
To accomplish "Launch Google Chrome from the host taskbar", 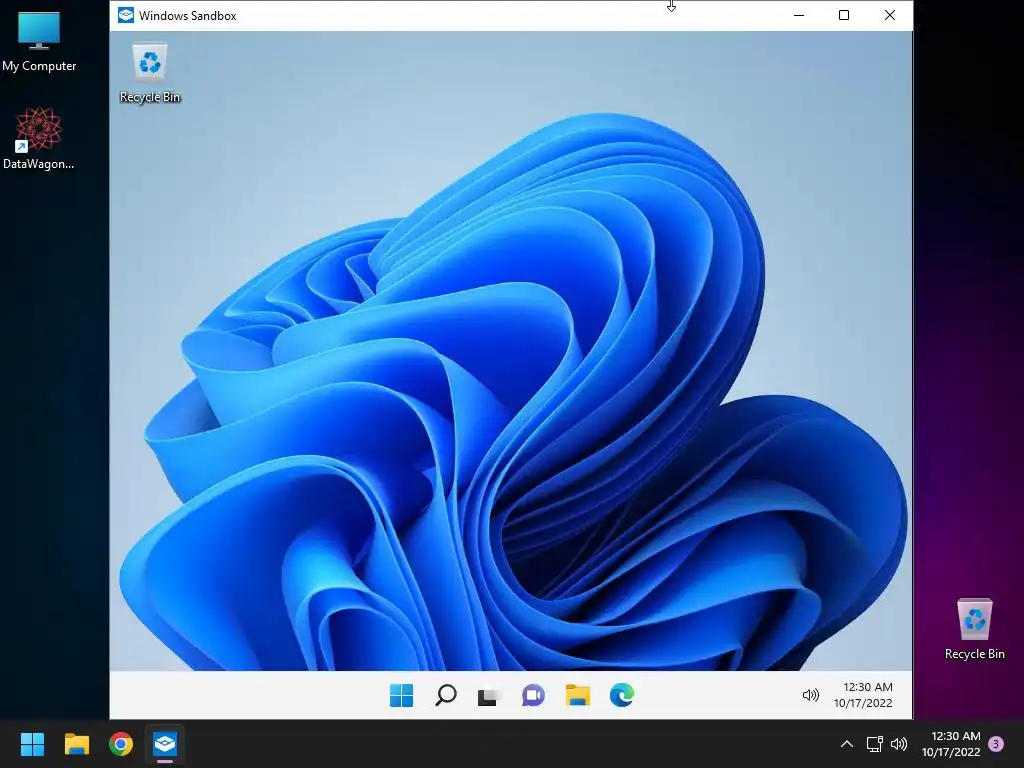I will [121, 744].
